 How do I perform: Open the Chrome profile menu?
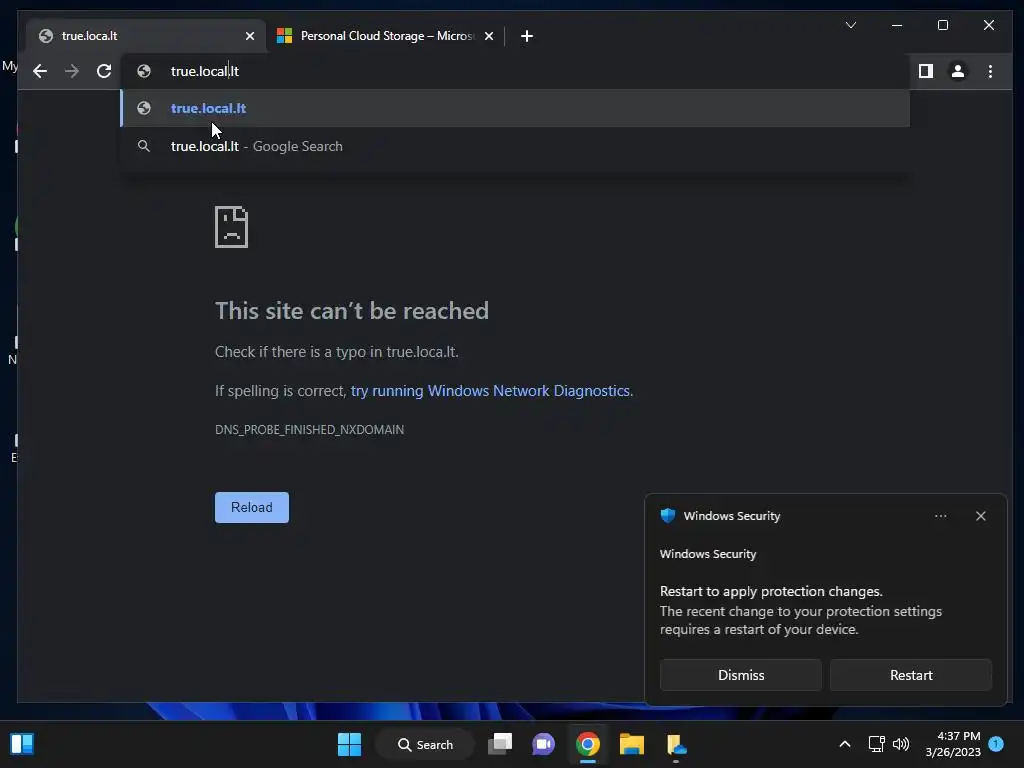(957, 71)
